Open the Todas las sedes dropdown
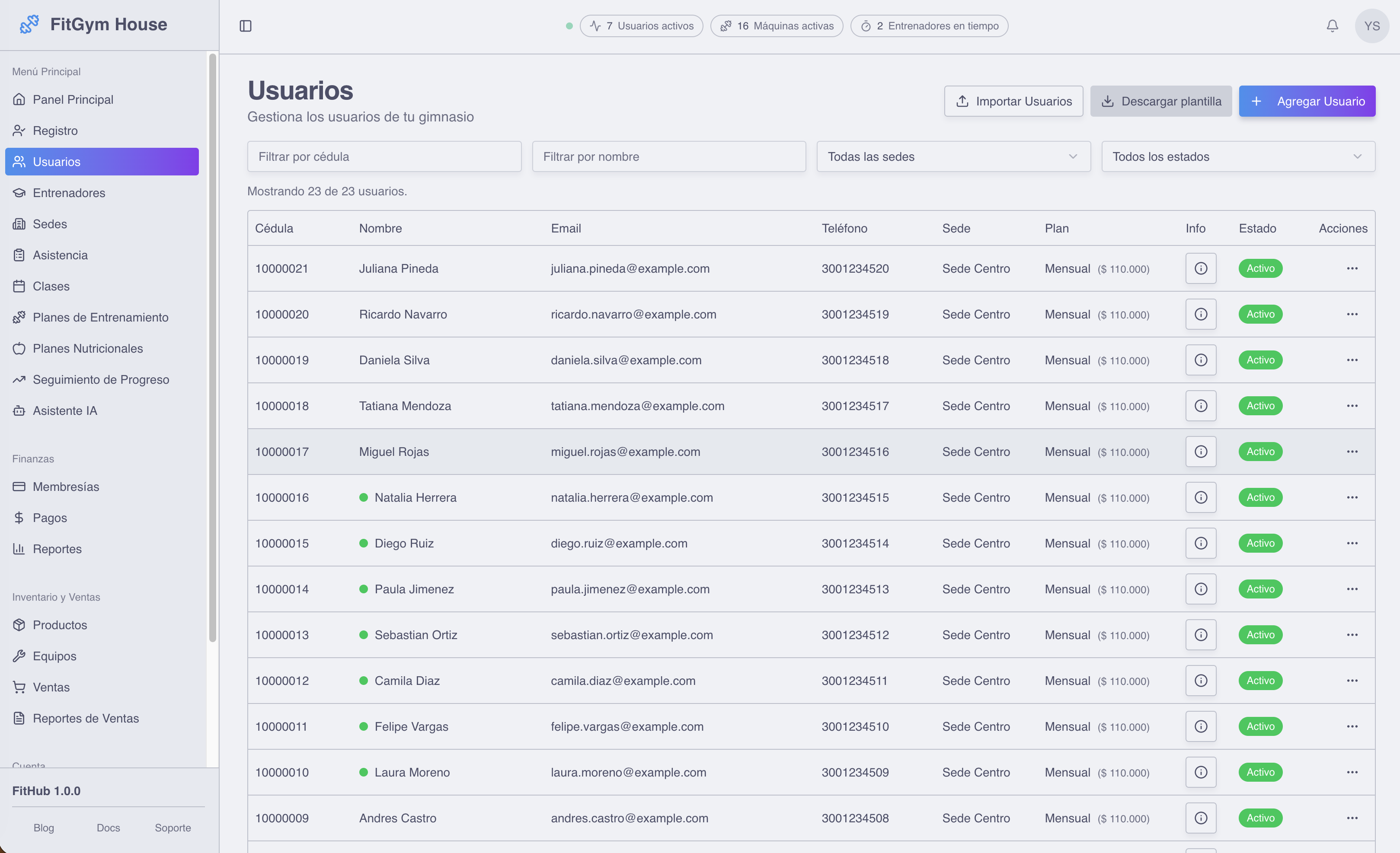 [953, 156]
